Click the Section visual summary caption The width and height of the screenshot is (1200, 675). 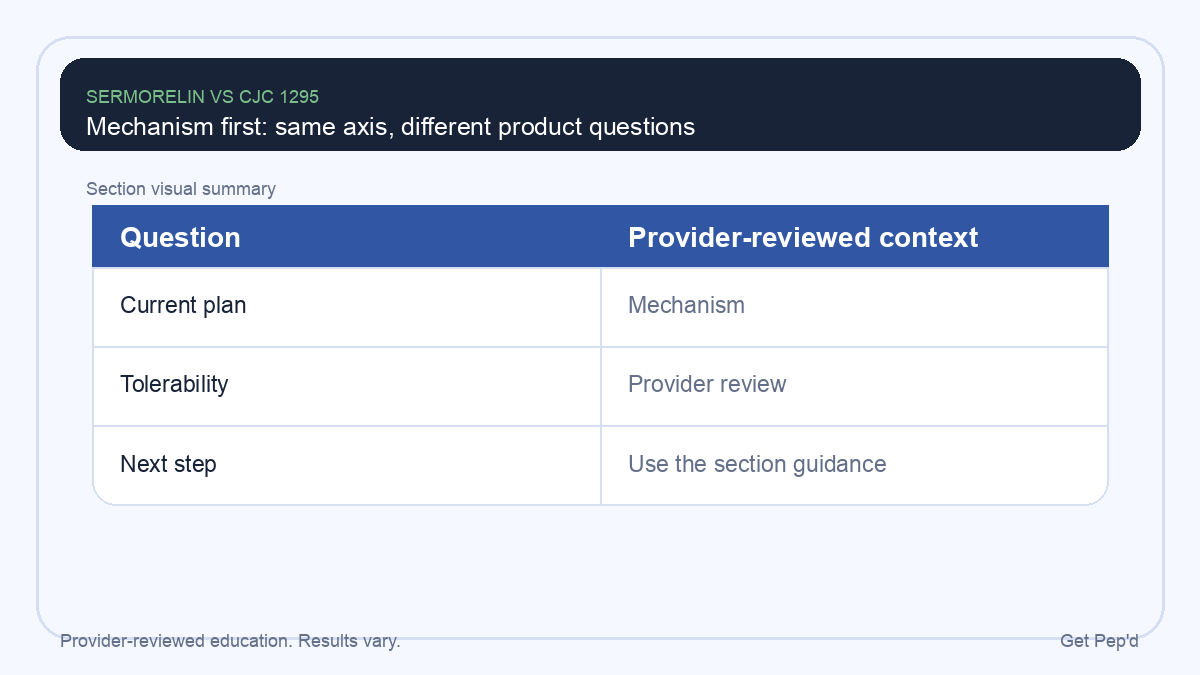click(x=181, y=189)
